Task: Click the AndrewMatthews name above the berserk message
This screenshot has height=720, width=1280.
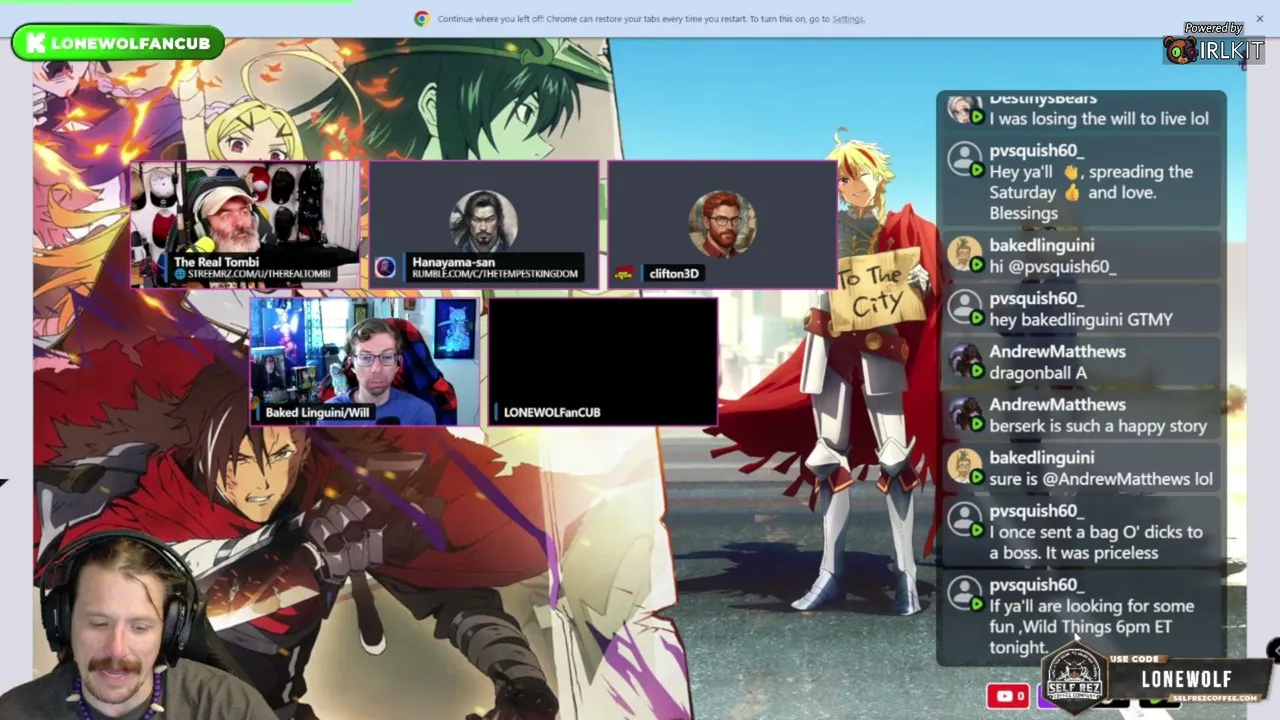Action: pyautogui.click(x=1057, y=404)
